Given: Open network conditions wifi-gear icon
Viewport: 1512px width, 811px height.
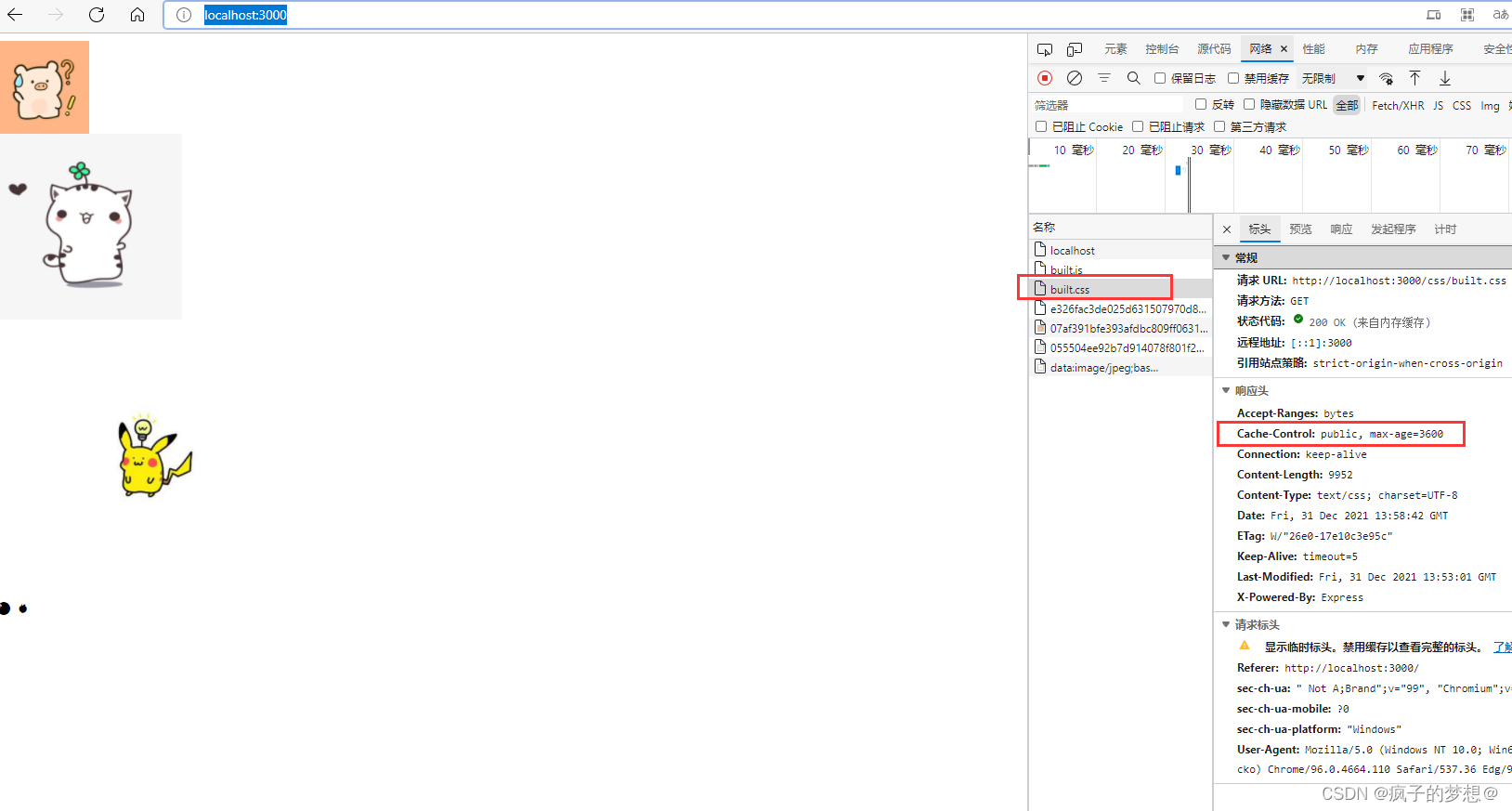Looking at the screenshot, I should coord(1386,78).
